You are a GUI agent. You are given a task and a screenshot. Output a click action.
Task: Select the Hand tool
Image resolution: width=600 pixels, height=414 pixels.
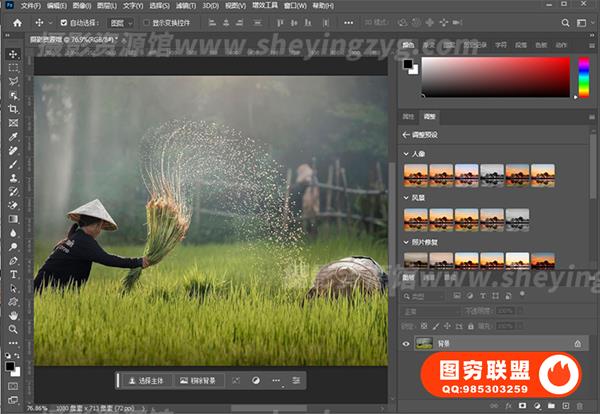pos(13,314)
